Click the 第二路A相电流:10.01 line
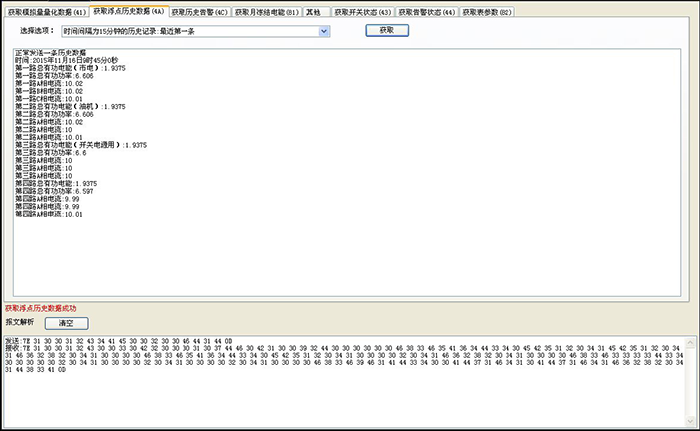 [x=49, y=137]
